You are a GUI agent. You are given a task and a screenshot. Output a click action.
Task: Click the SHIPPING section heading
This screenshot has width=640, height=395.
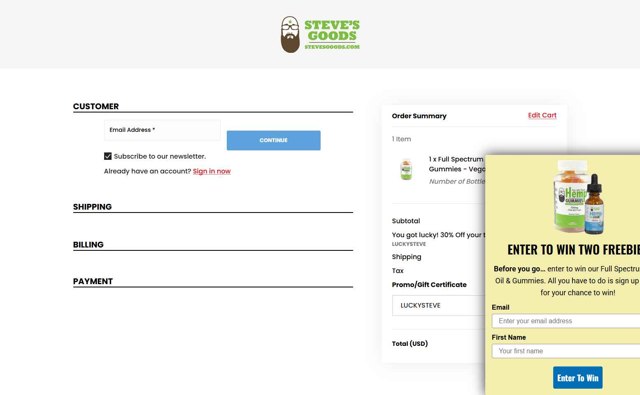pos(92,207)
